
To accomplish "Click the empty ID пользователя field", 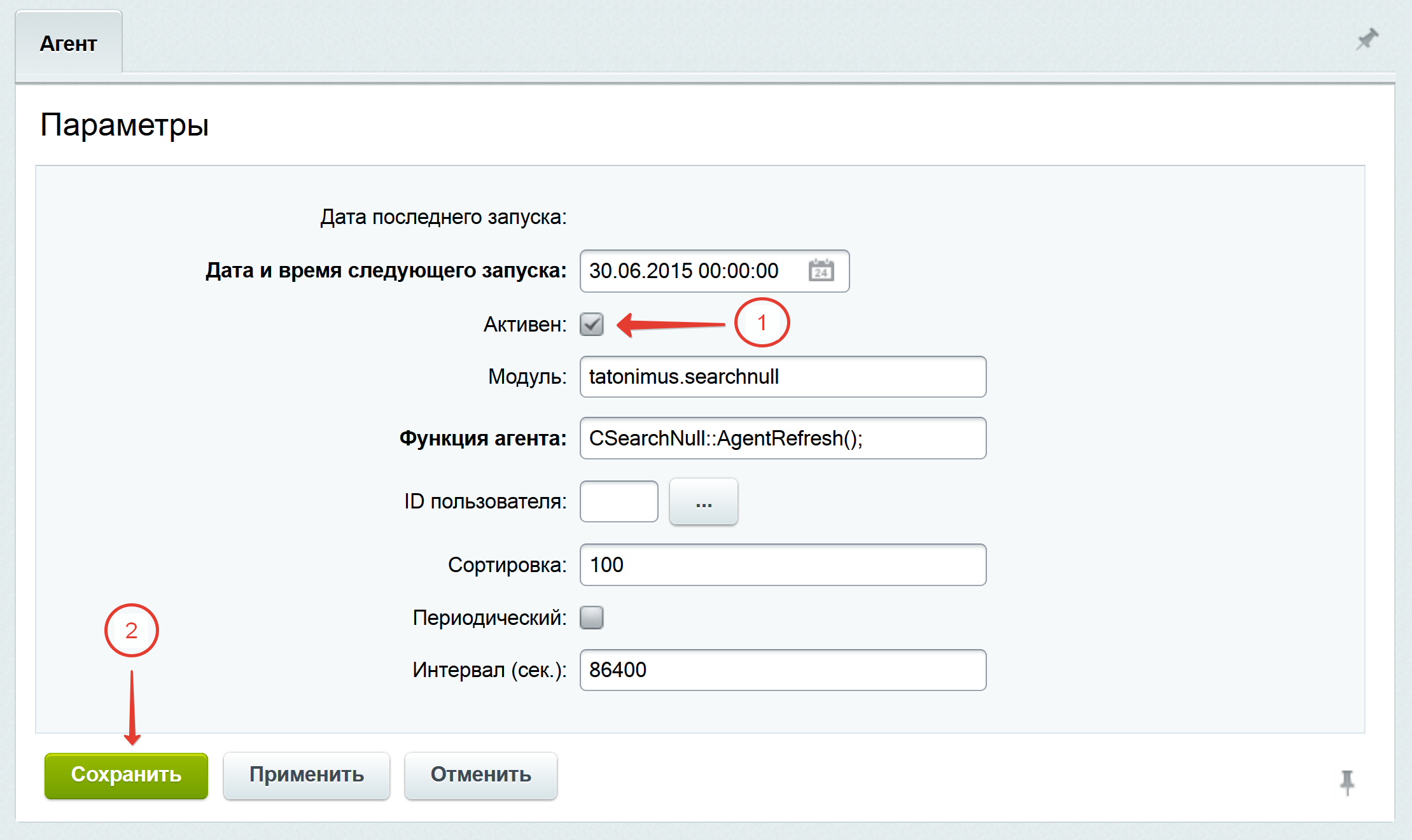I will 619,502.
